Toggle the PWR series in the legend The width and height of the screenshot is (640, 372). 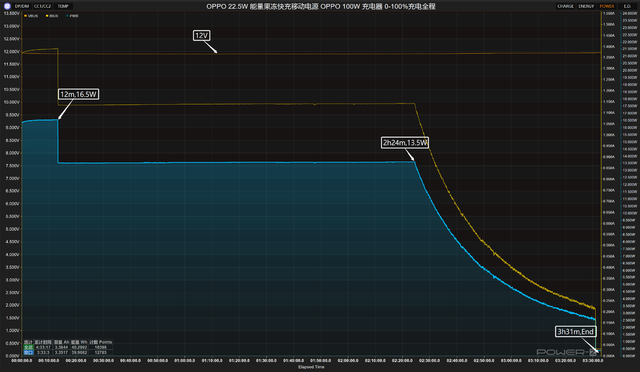(x=72, y=16)
